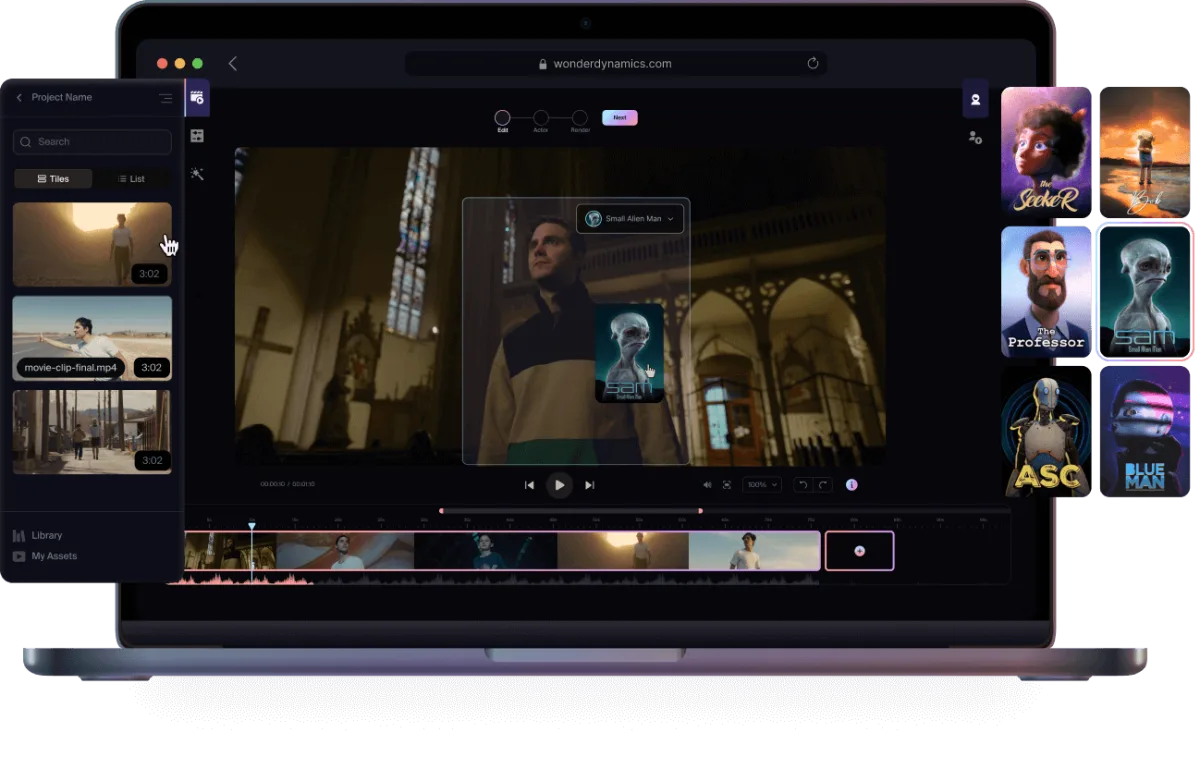This screenshot has height=781, width=1200.
Task: Select the Edit step circle
Action: point(503,118)
